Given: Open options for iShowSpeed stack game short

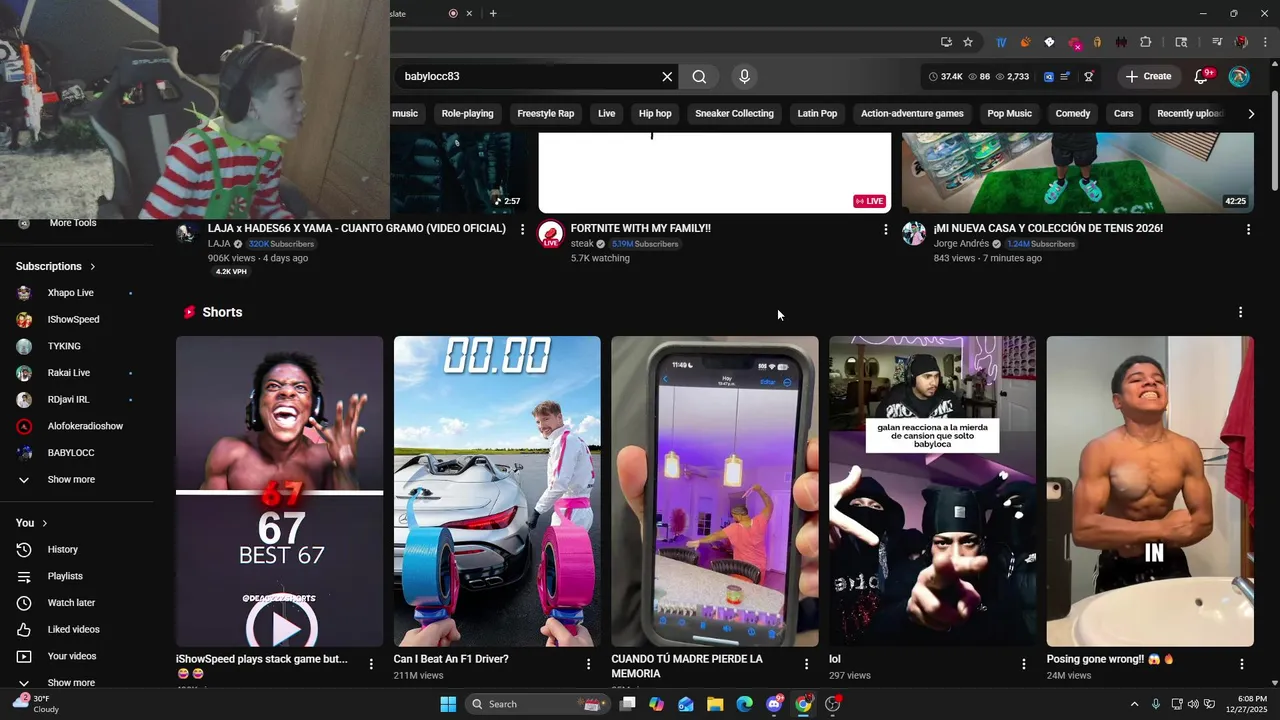Looking at the screenshot, I should coord(371,664).
